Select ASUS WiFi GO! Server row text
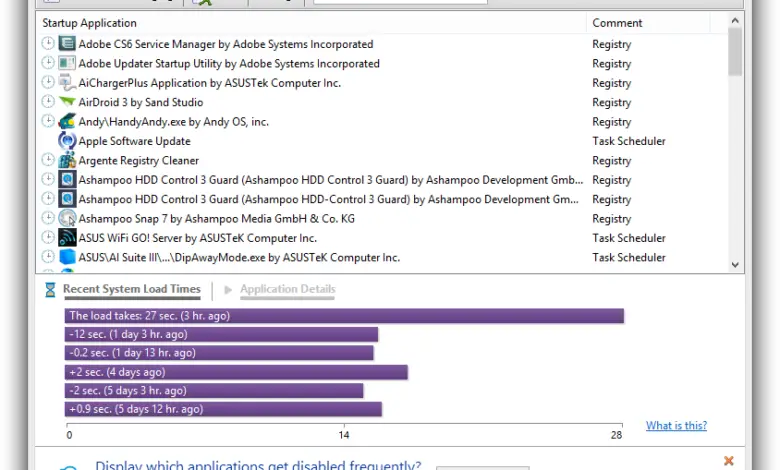This screenshot has width=780, height=470. 197,238
